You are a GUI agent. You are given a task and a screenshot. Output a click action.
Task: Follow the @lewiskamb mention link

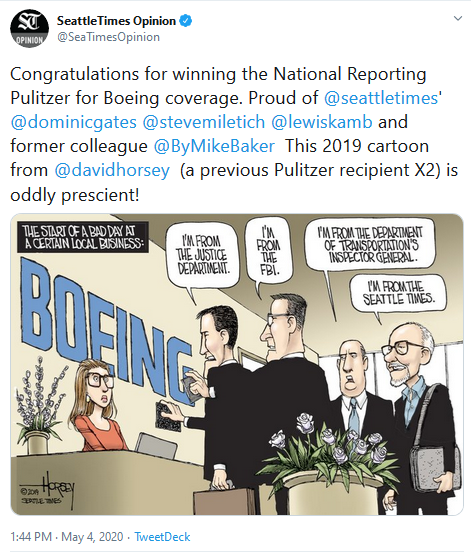[322, 122]
